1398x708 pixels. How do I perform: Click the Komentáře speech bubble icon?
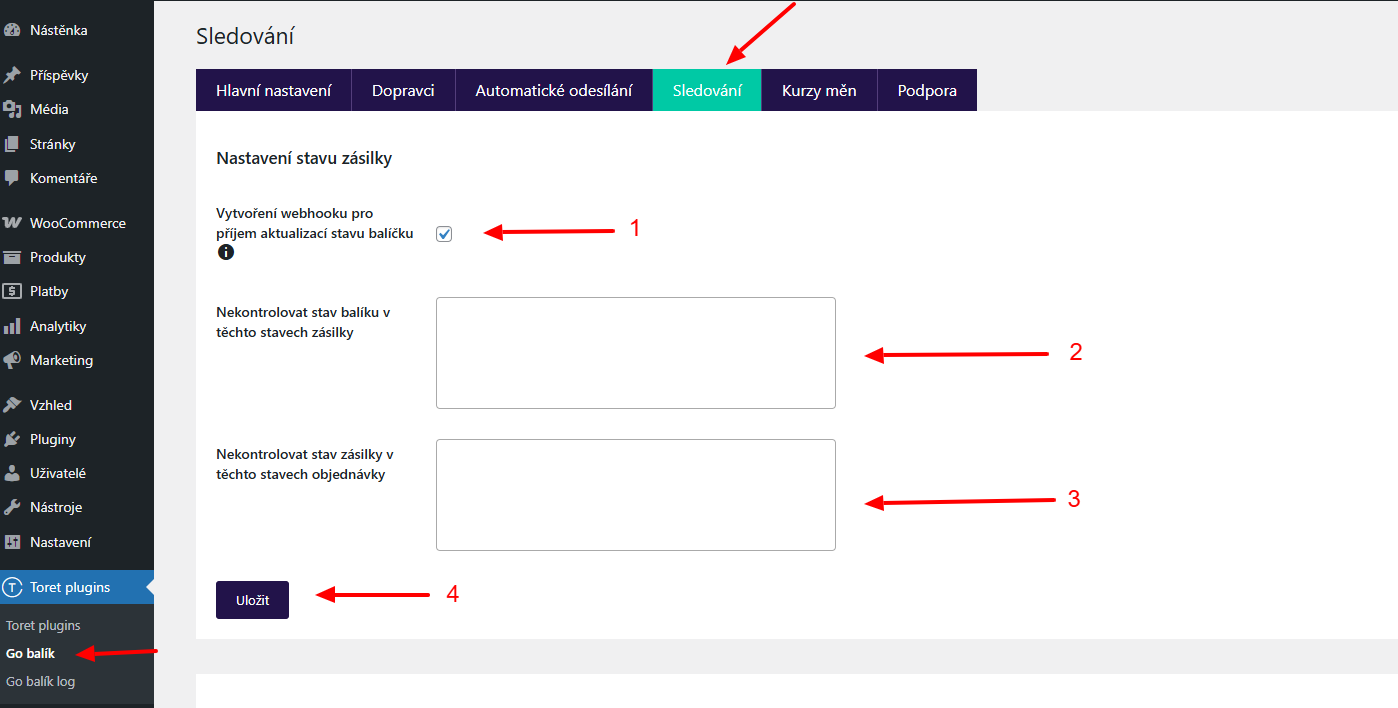click(x=12, y=178)
